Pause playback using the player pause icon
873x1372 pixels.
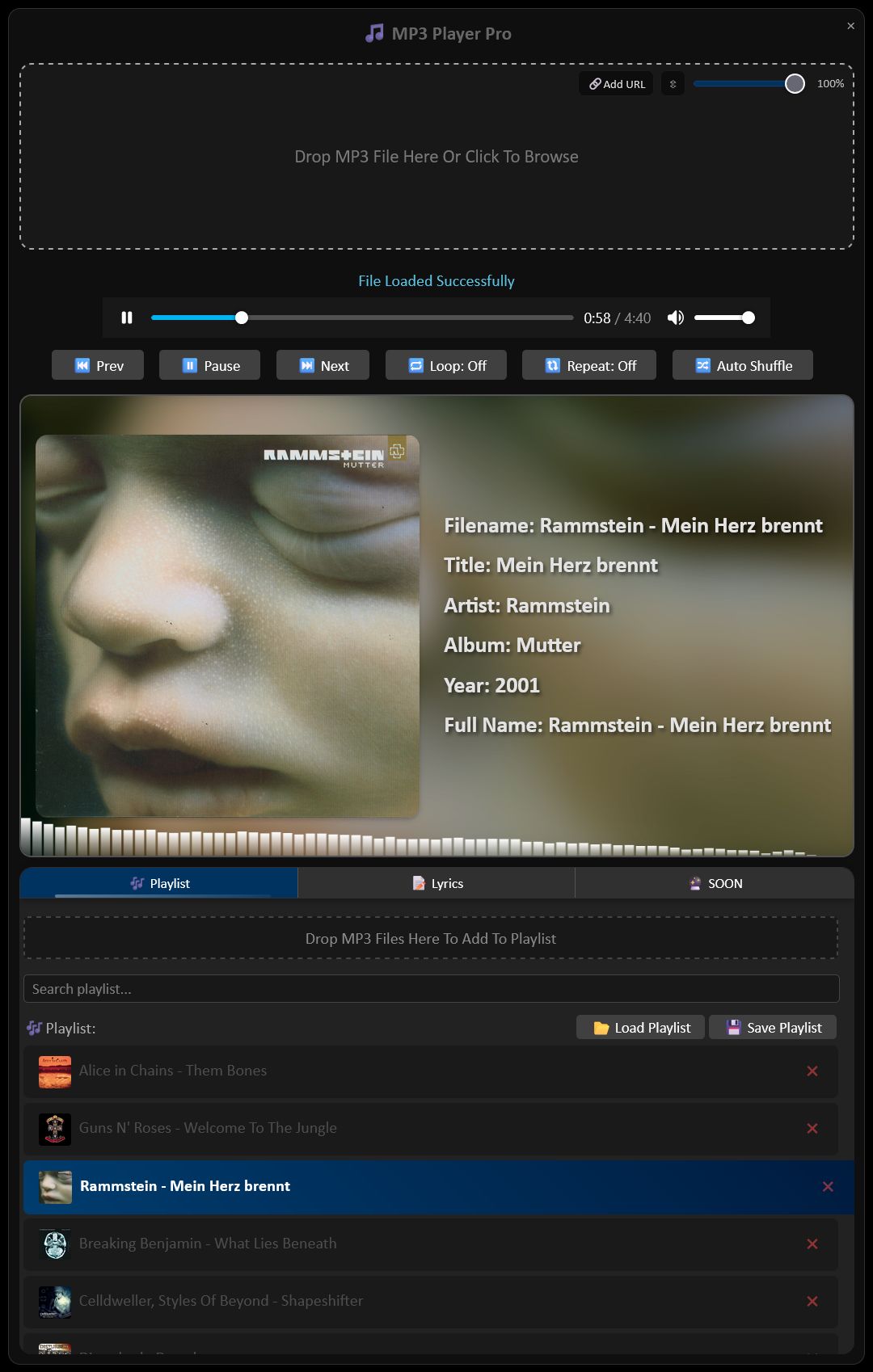pyautogui.click(x=127, y=318)
